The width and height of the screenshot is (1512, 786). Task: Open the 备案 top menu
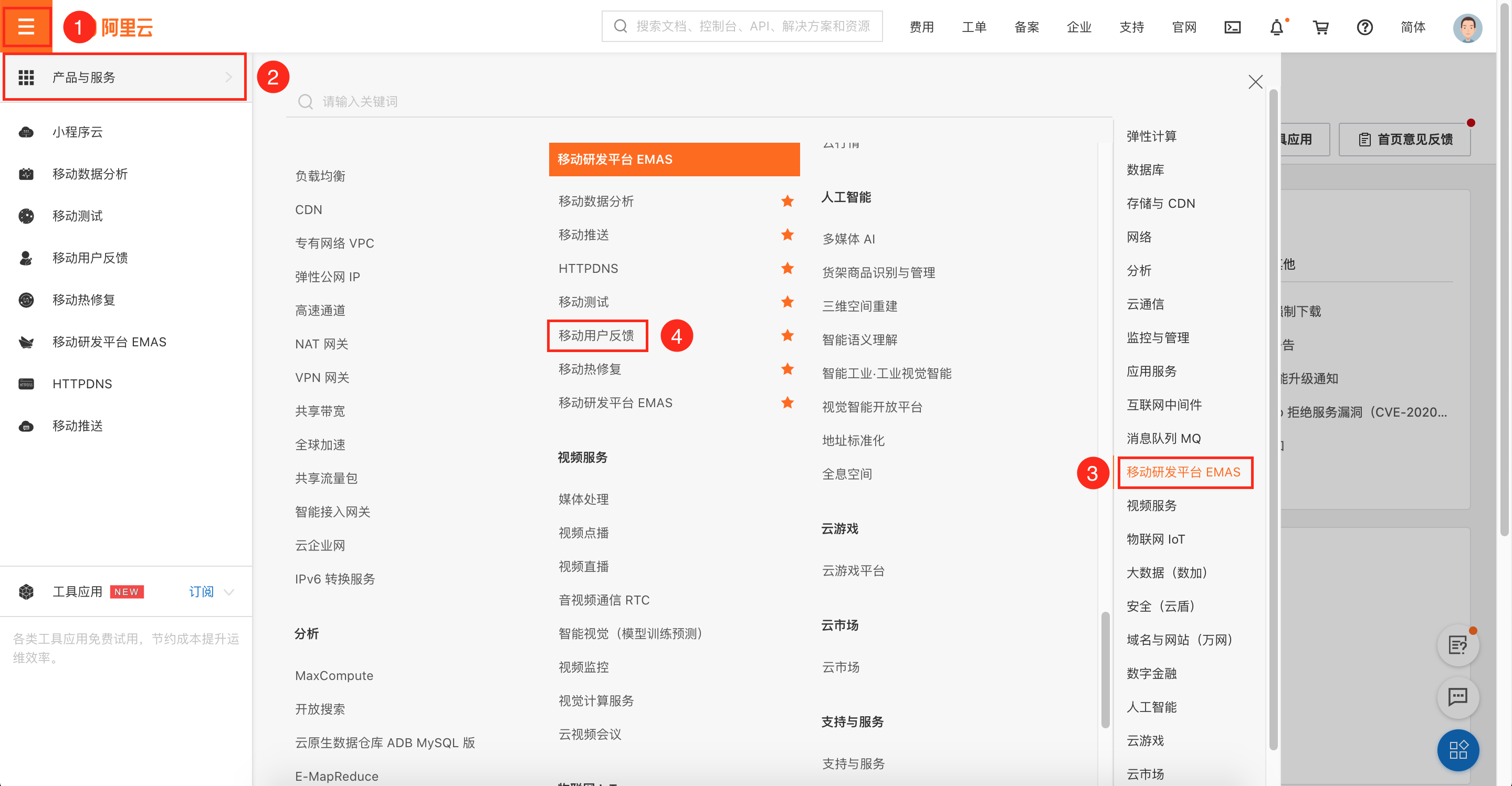pos(1026,27)
